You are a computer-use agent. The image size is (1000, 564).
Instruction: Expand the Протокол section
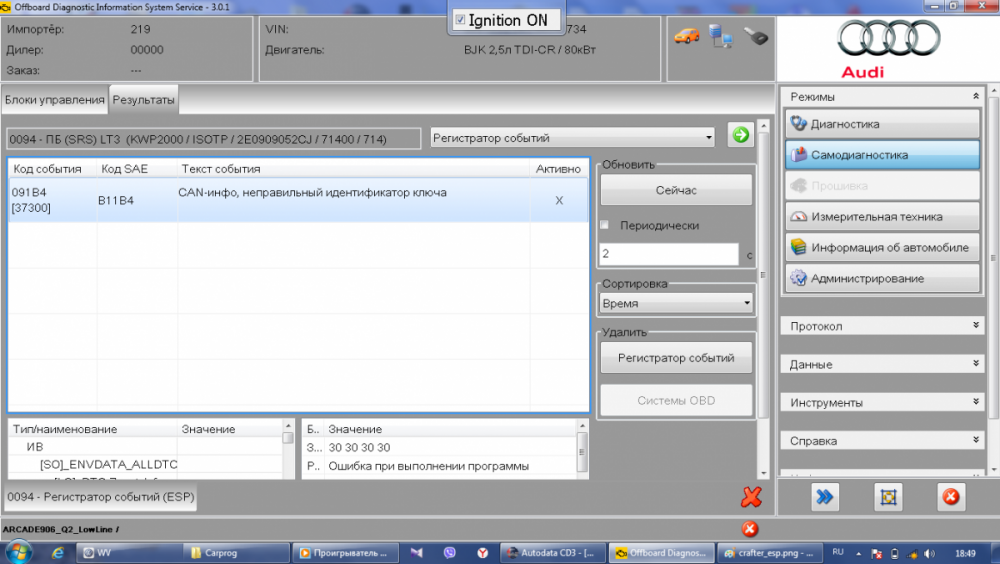point(883,326)
